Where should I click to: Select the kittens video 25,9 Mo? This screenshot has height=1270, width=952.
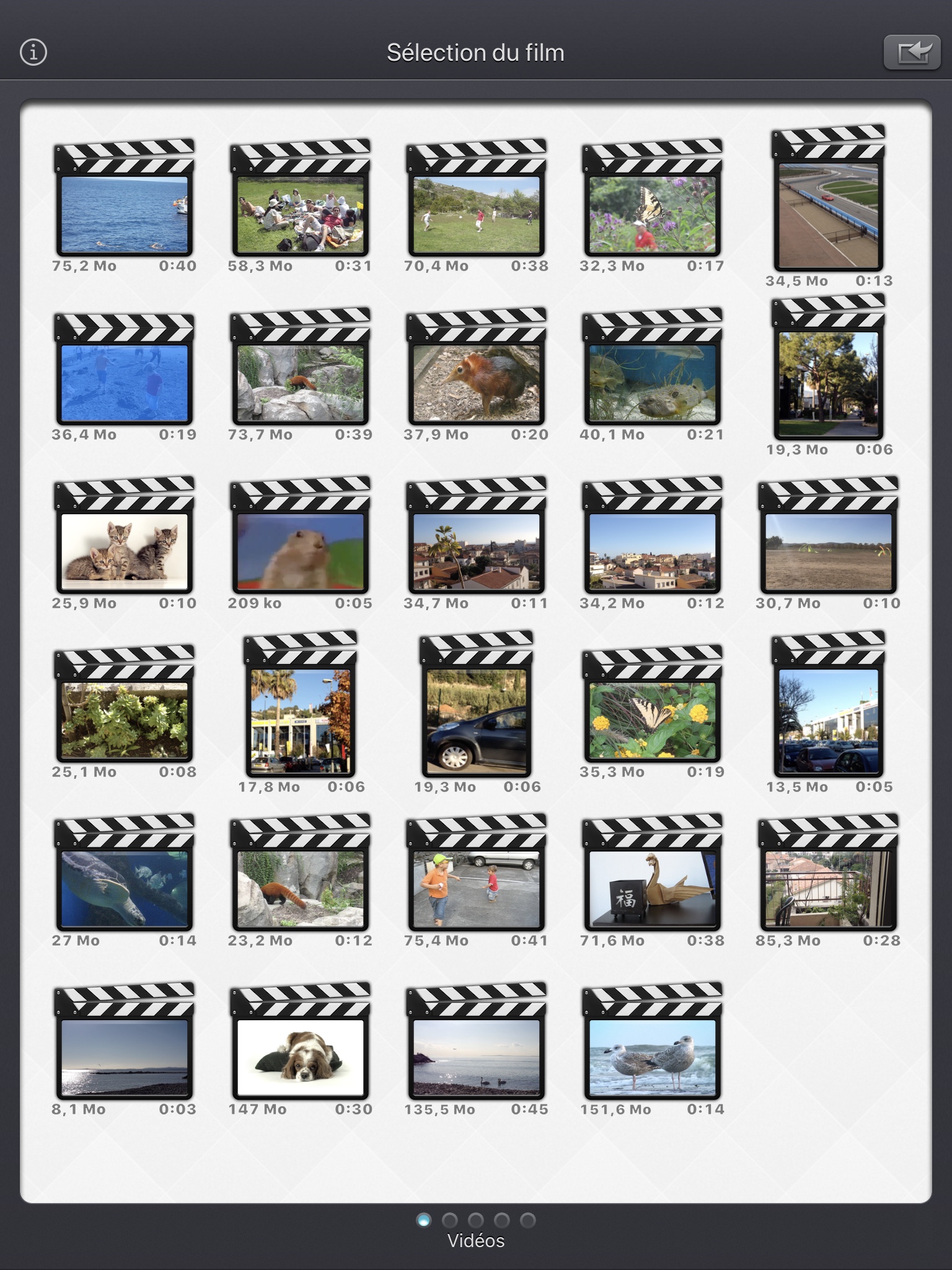point(125,535)
